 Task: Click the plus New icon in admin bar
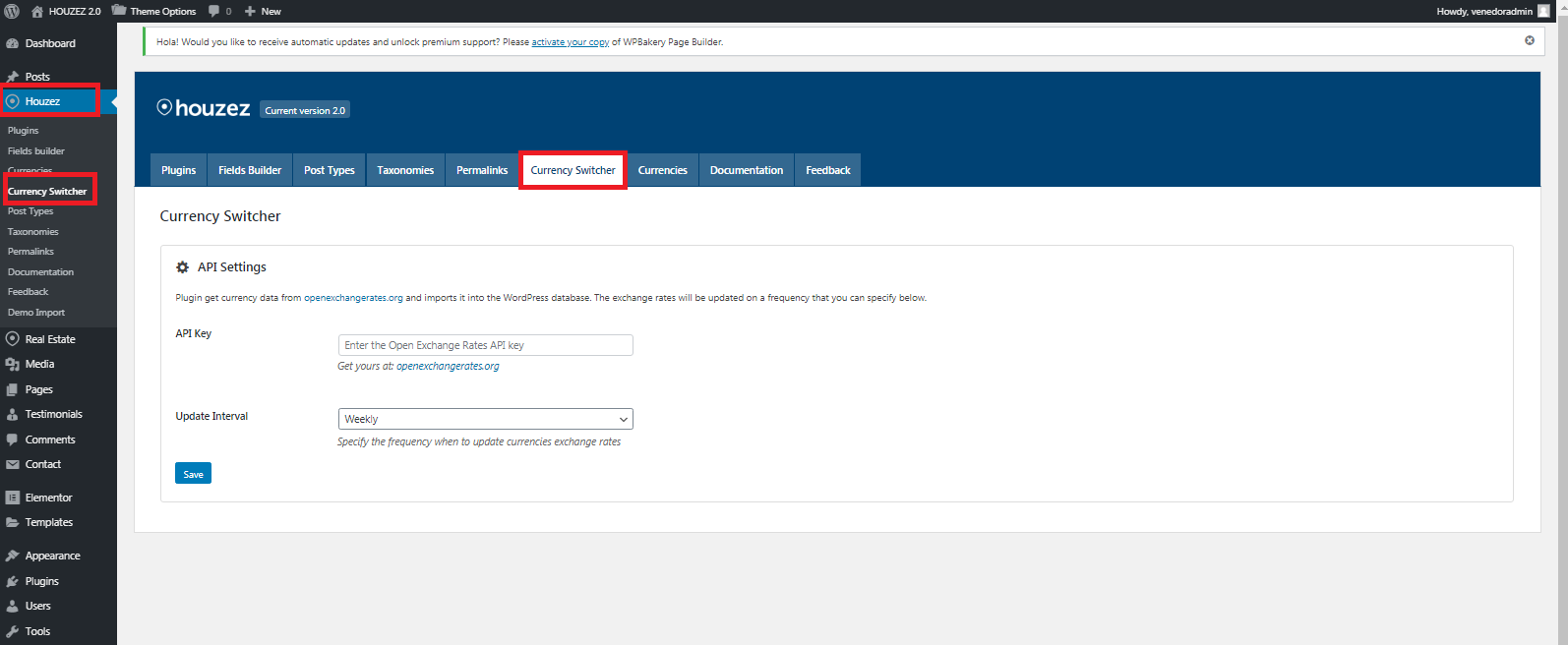250,12
